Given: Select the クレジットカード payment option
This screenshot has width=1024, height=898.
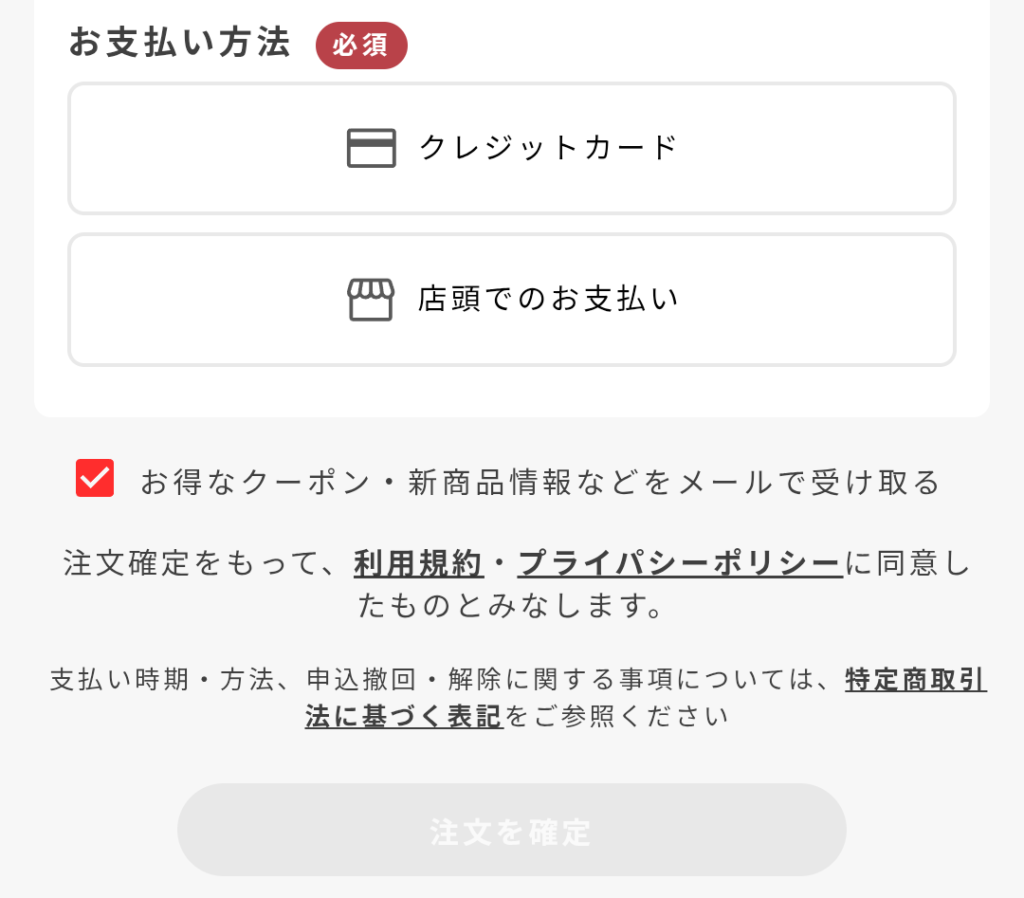Looking at the screenshot, I should tap(511, 148).
